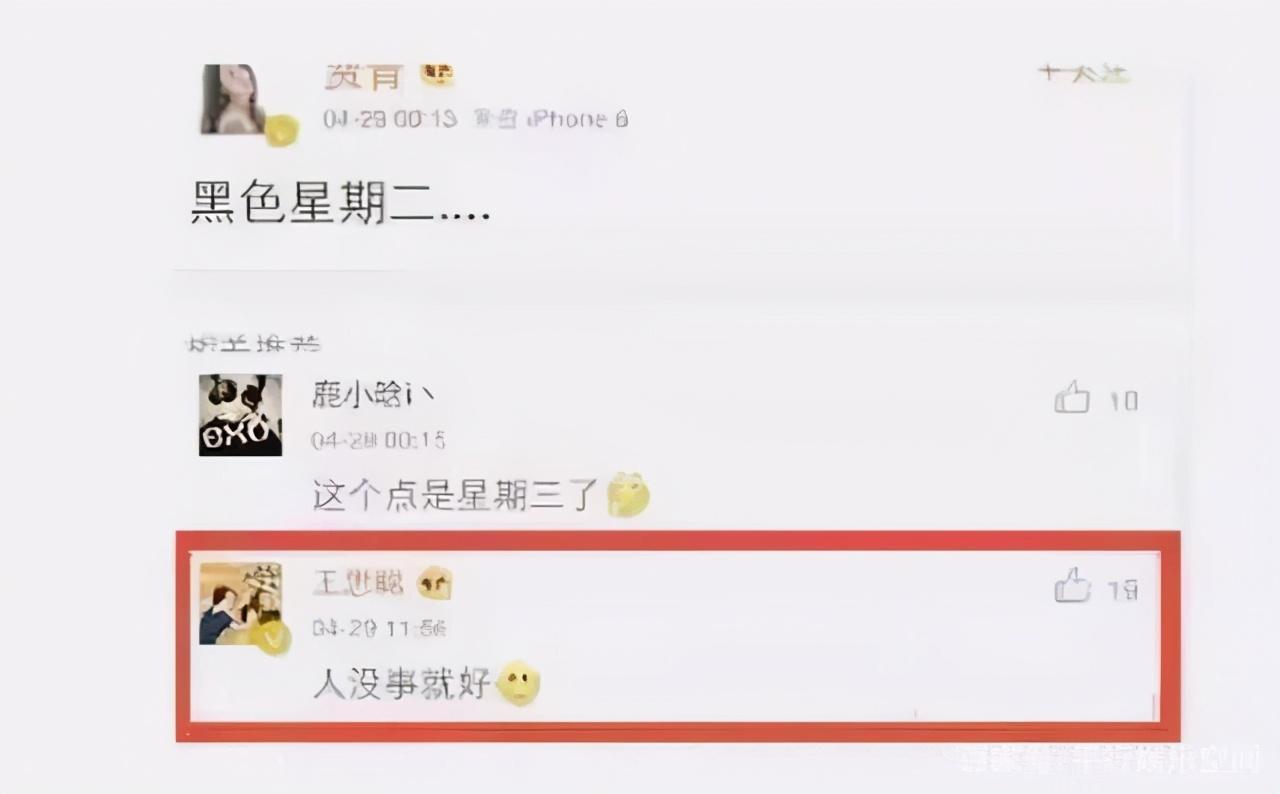
Task: Click the member badge icon beside highlighted commenter's name
Action: tap(434, 583)
